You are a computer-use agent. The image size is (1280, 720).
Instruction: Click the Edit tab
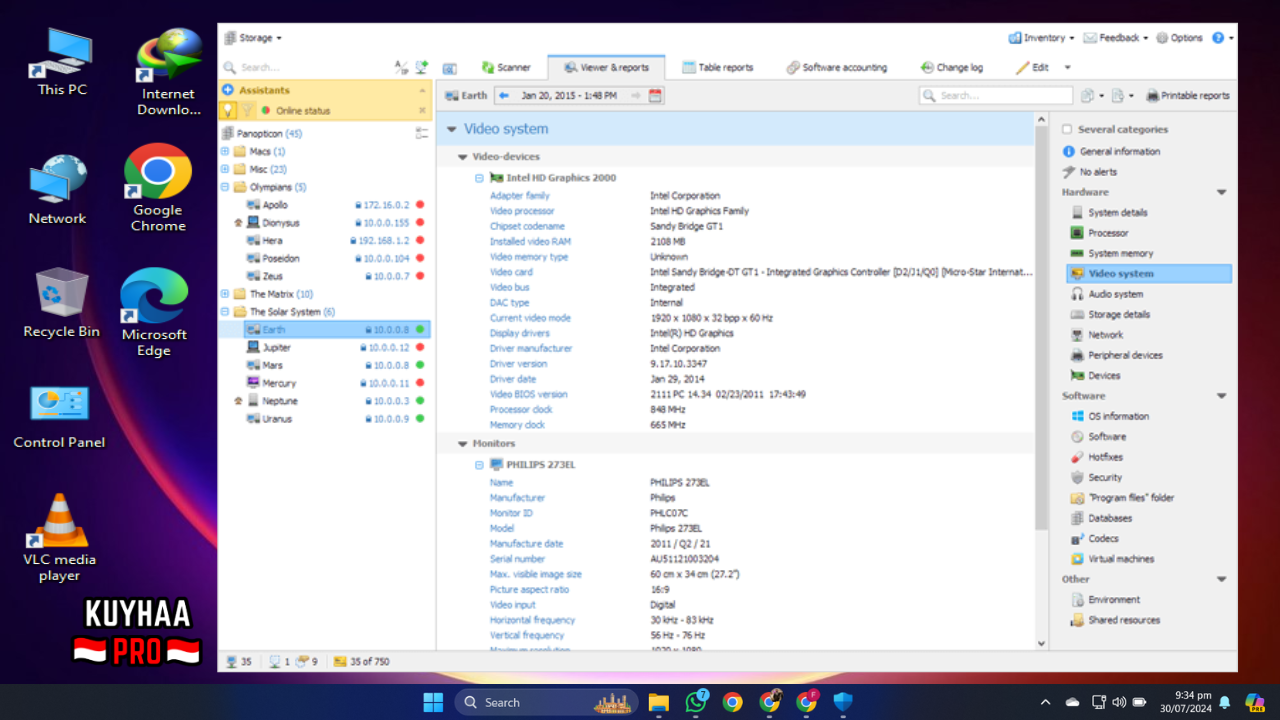[x=1033, y=68]
